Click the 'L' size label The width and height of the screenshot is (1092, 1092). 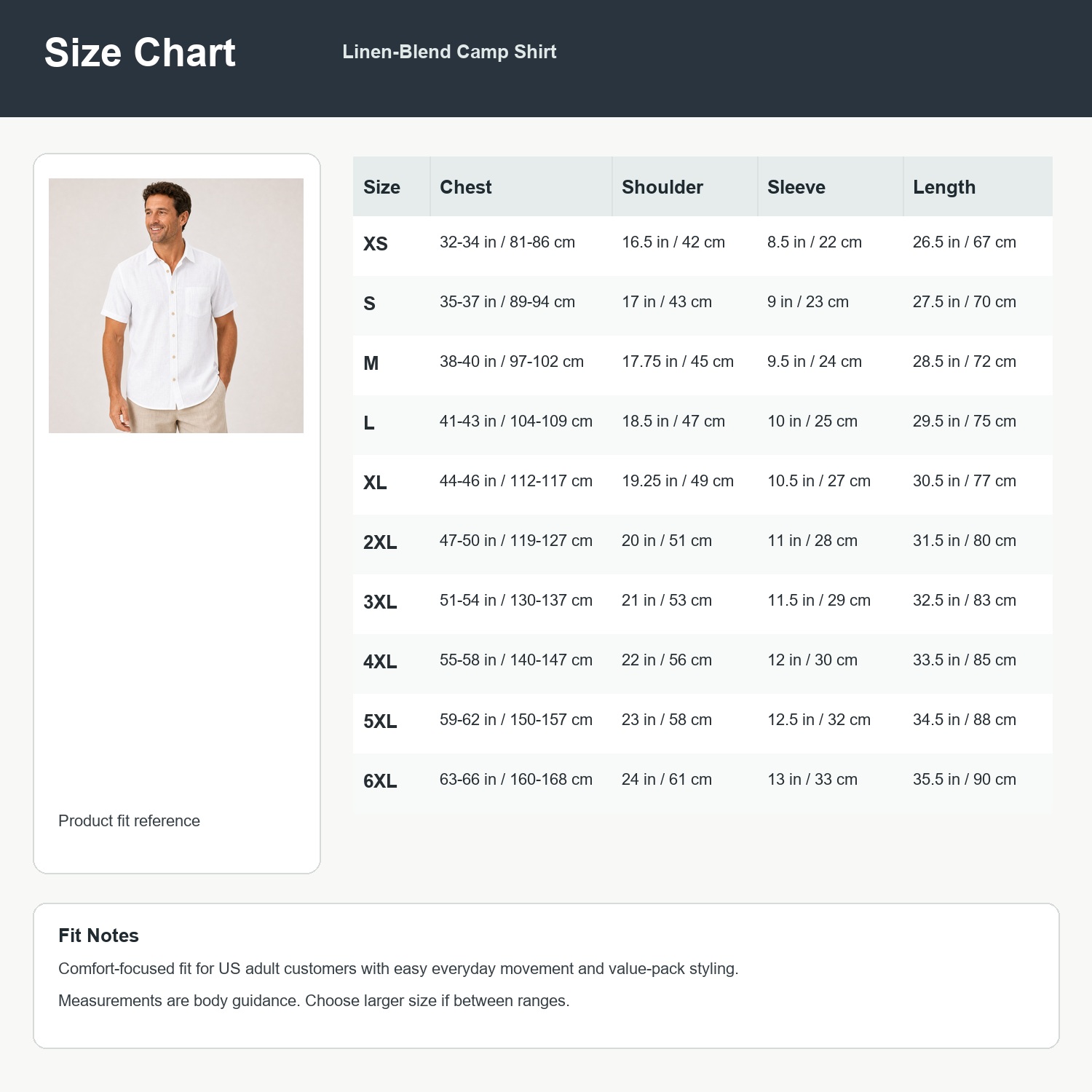click(x=368, y=423)
